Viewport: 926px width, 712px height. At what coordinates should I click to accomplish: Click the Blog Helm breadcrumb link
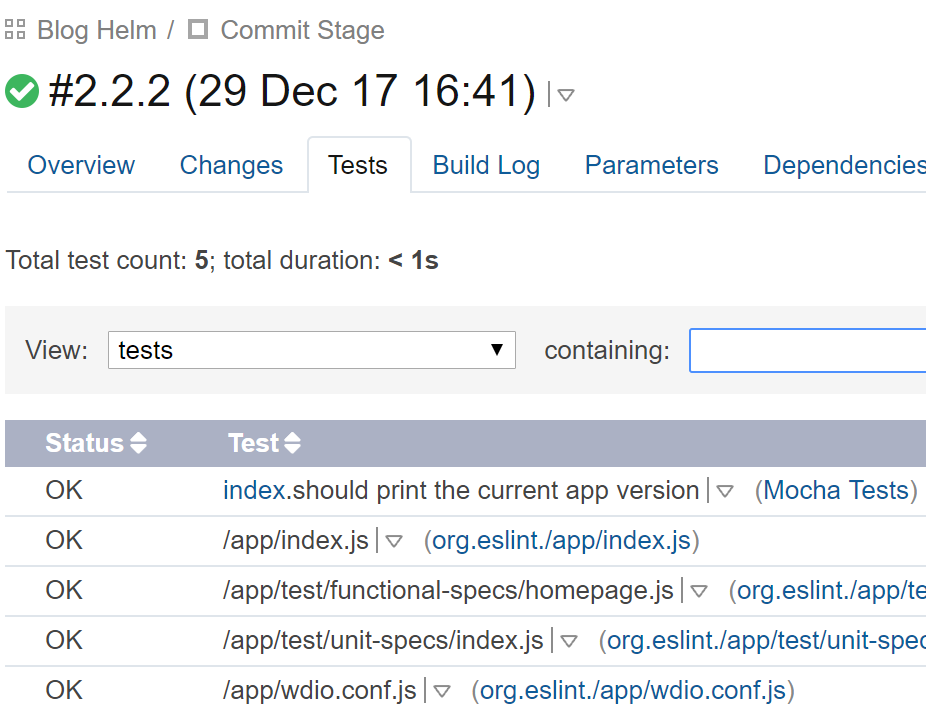click(97, 30)
